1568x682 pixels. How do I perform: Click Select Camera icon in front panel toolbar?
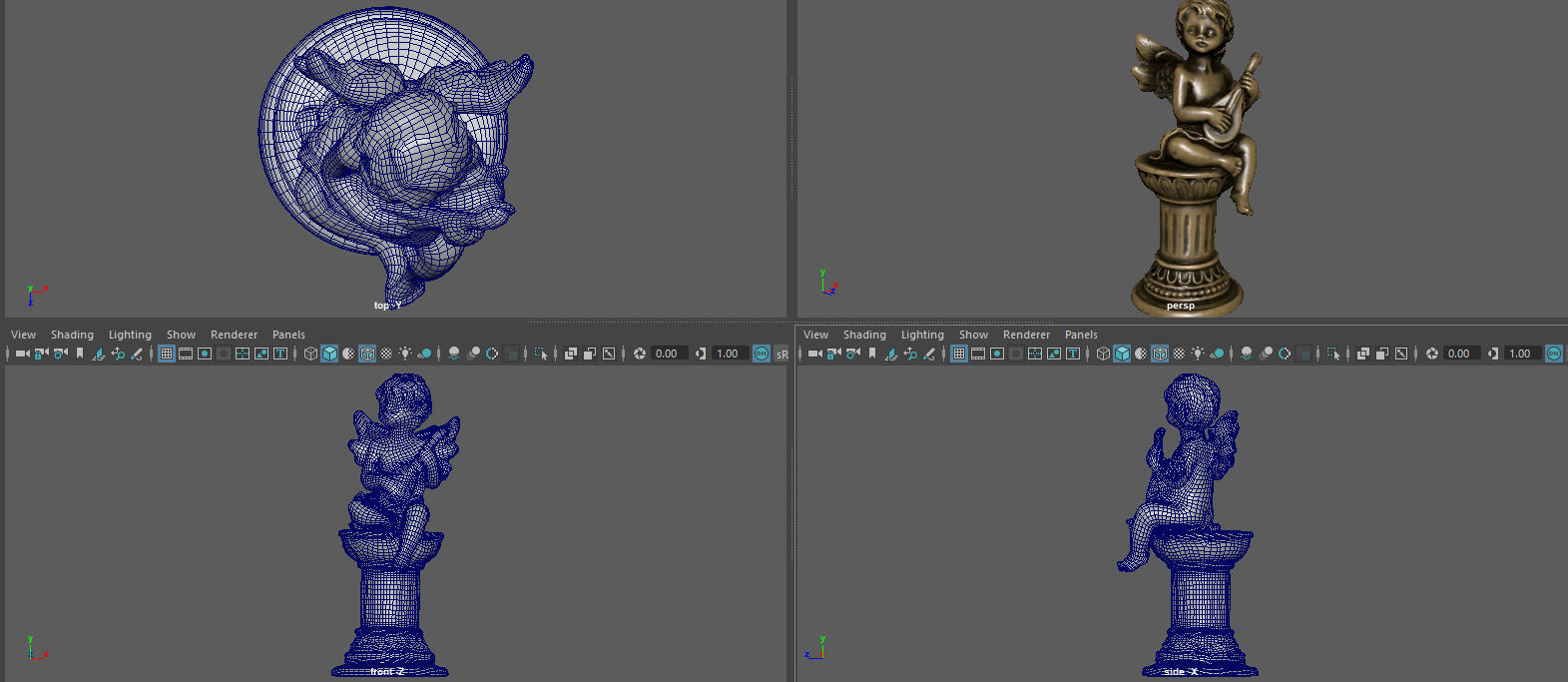tap(22, 353)
